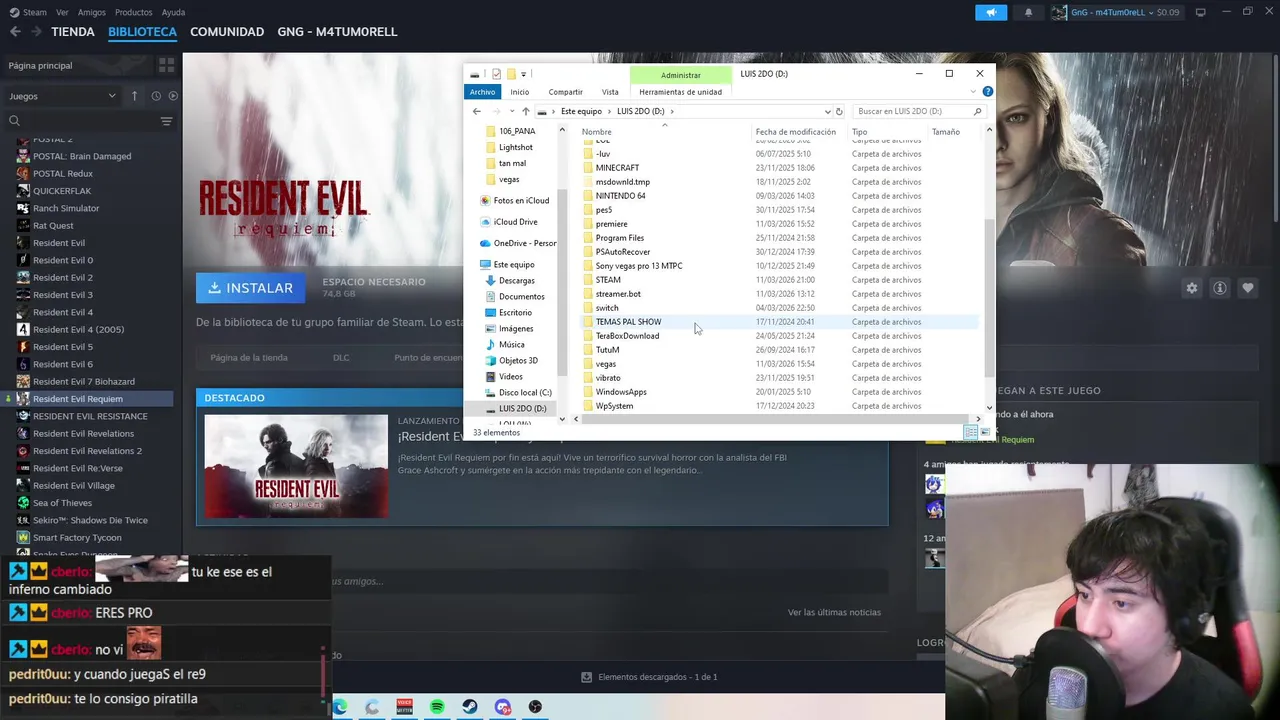
Task: Sort by Fecha de modificación column
Action: click(796, 132)
